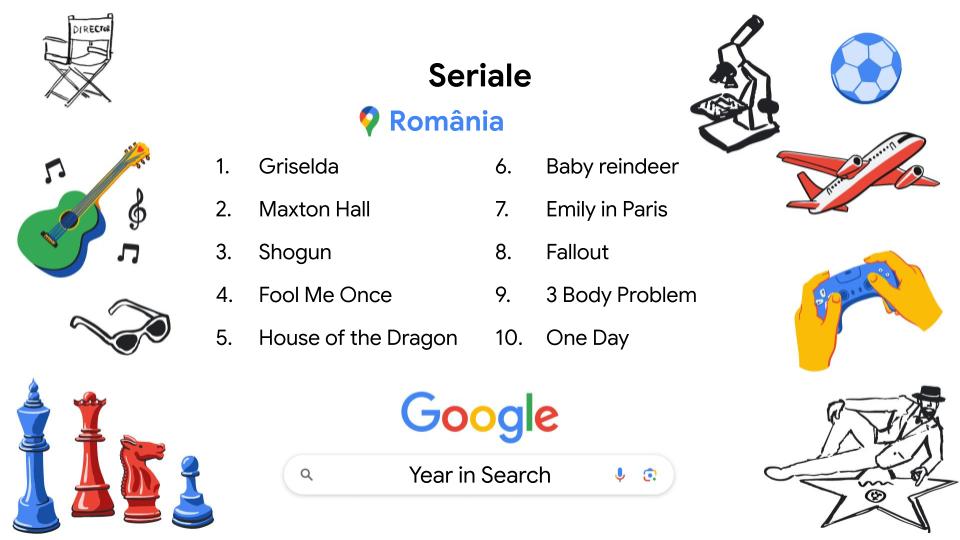The width and height of the screenshot is (960, 540).
Task: Click the magnifying glass search icon
Action: pos(307,475)
